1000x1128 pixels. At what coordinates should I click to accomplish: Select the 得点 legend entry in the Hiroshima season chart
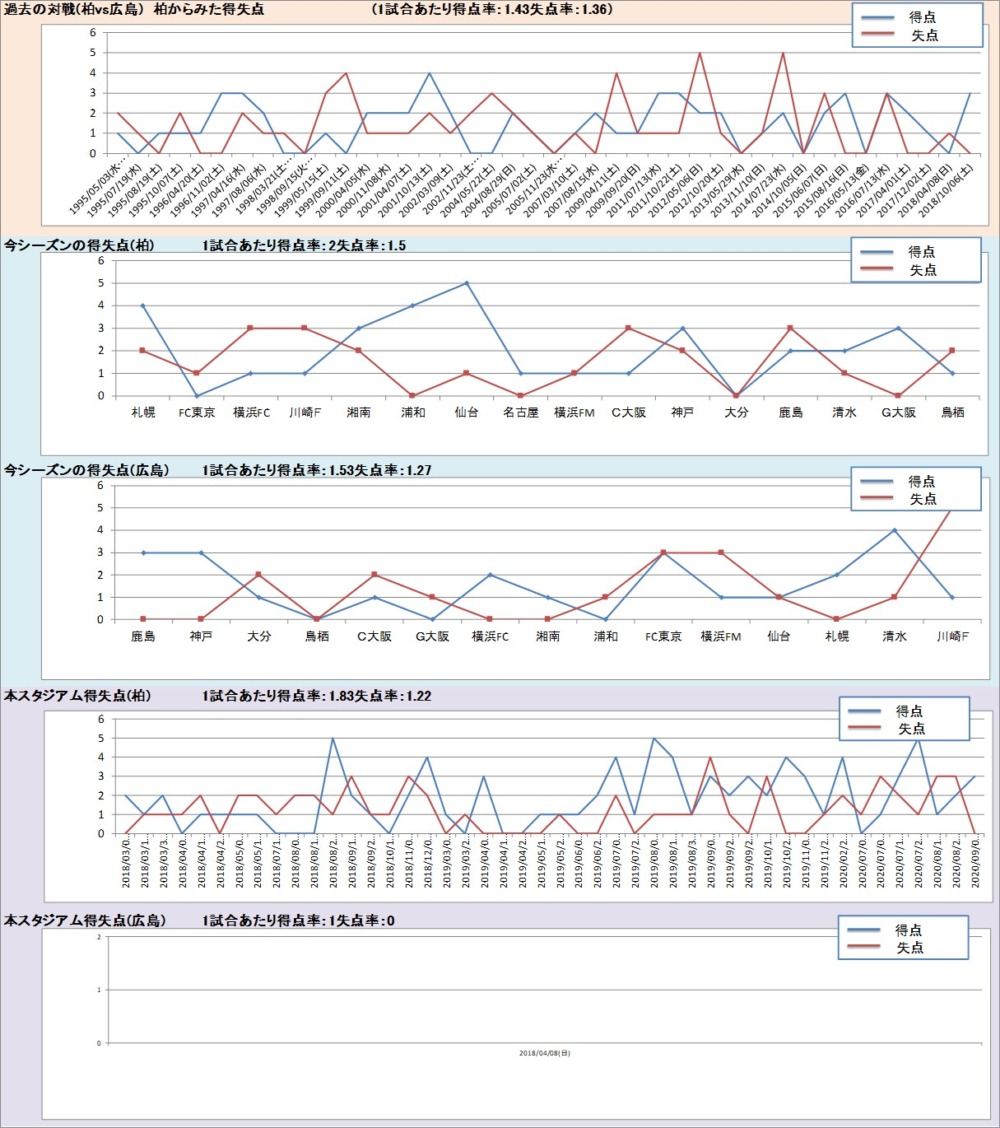pyautogui.click(x=922, y=480)
